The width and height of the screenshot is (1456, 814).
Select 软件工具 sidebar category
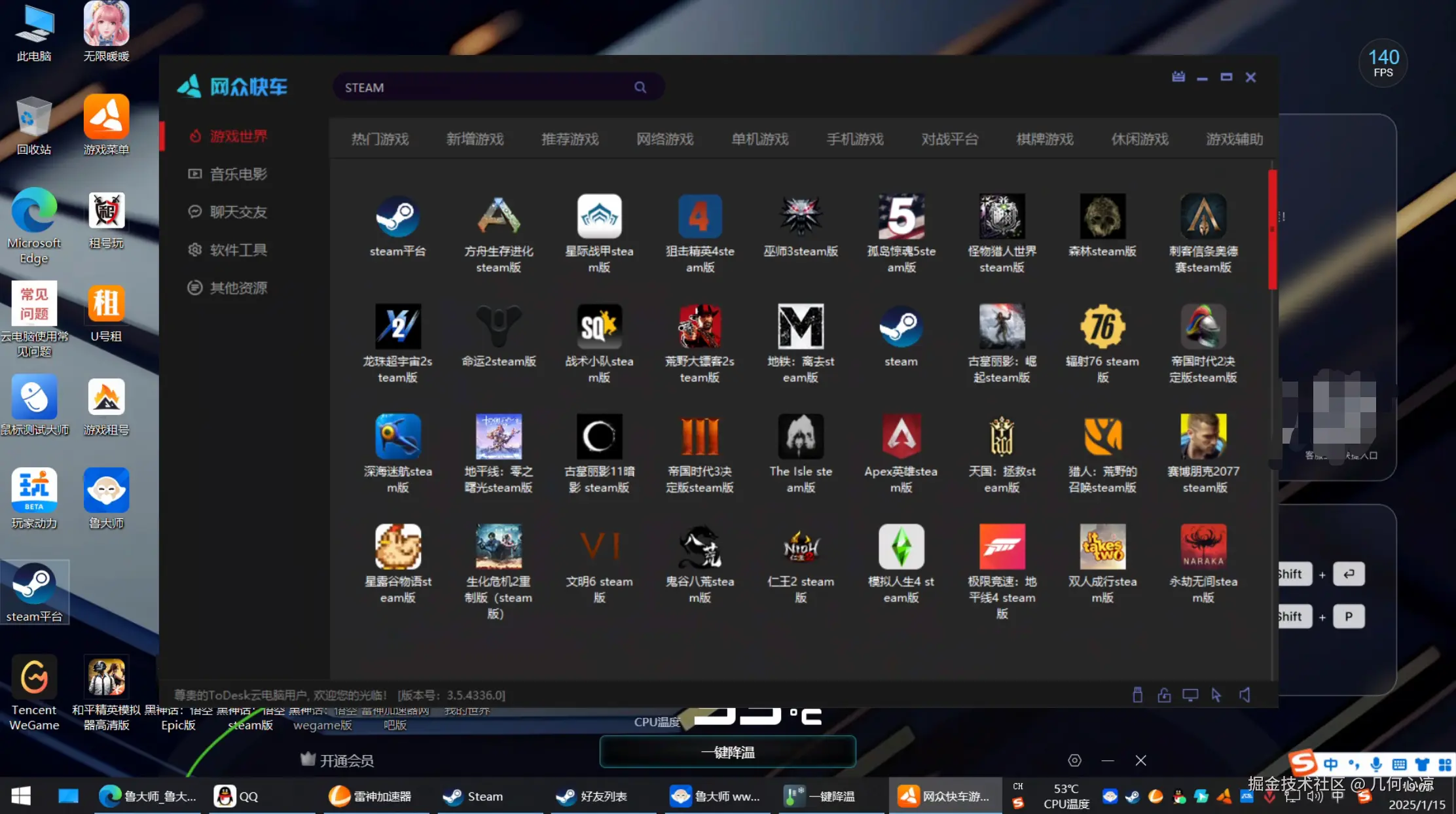(x=238, y=250)
